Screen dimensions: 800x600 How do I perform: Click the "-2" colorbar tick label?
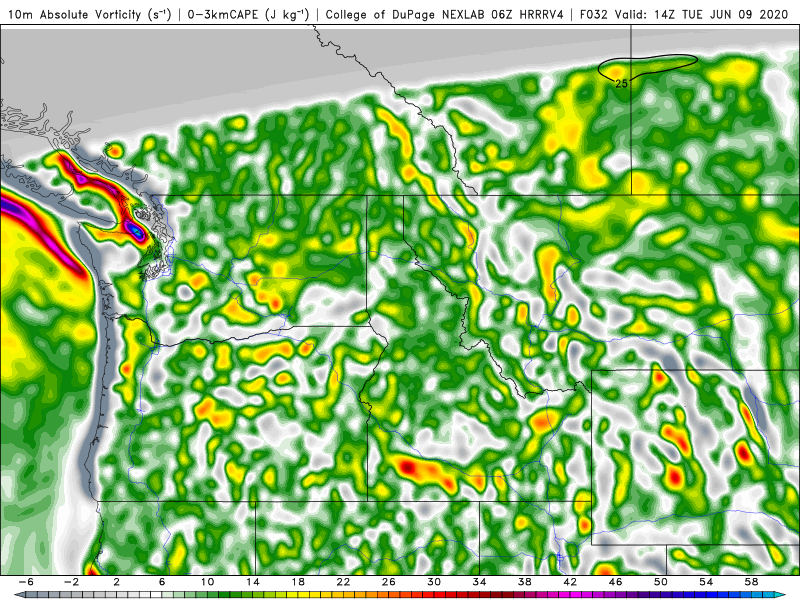(x=71, y=582)
